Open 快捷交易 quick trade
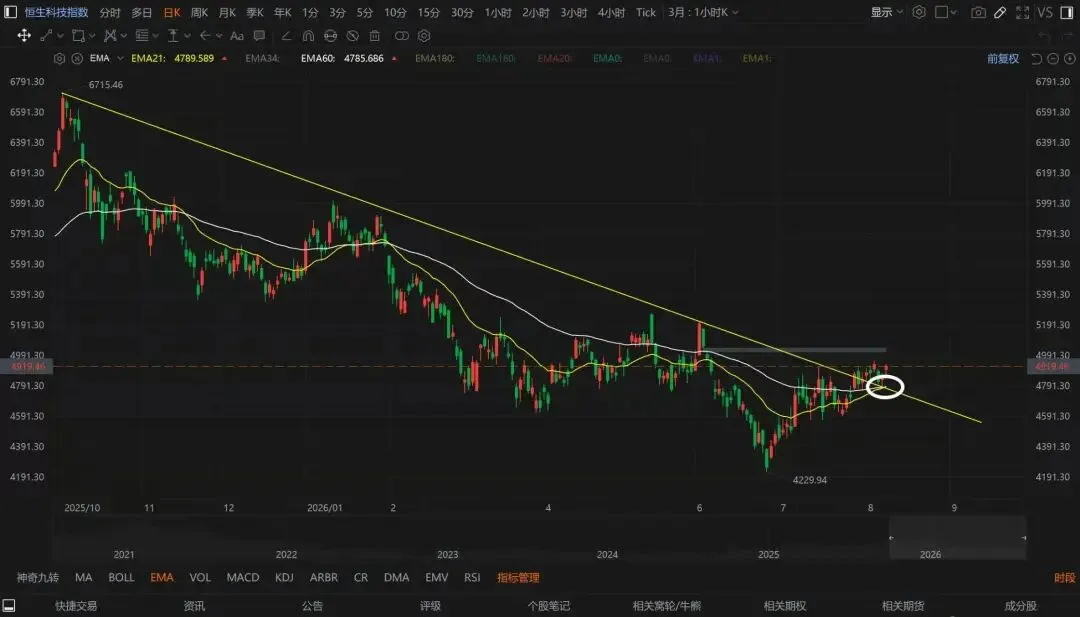This screenshot has height=617, width=1080. click(76, 606)
